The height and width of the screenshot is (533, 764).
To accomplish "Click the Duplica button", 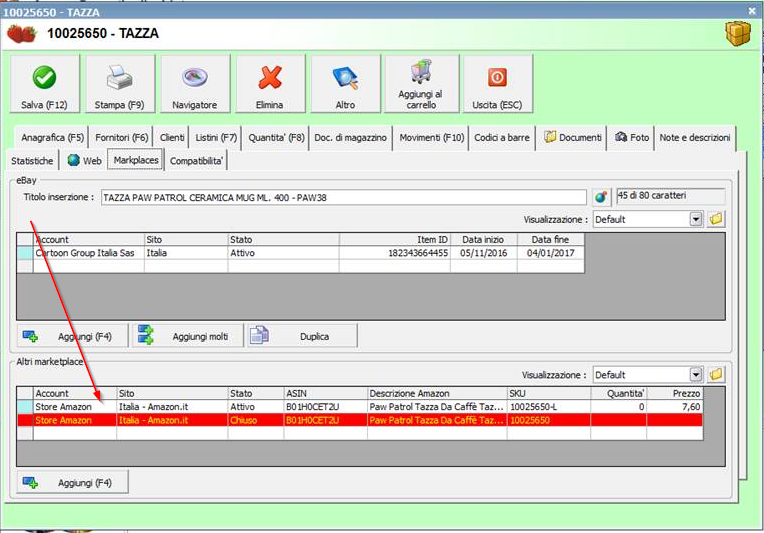I will coord(303,336).
